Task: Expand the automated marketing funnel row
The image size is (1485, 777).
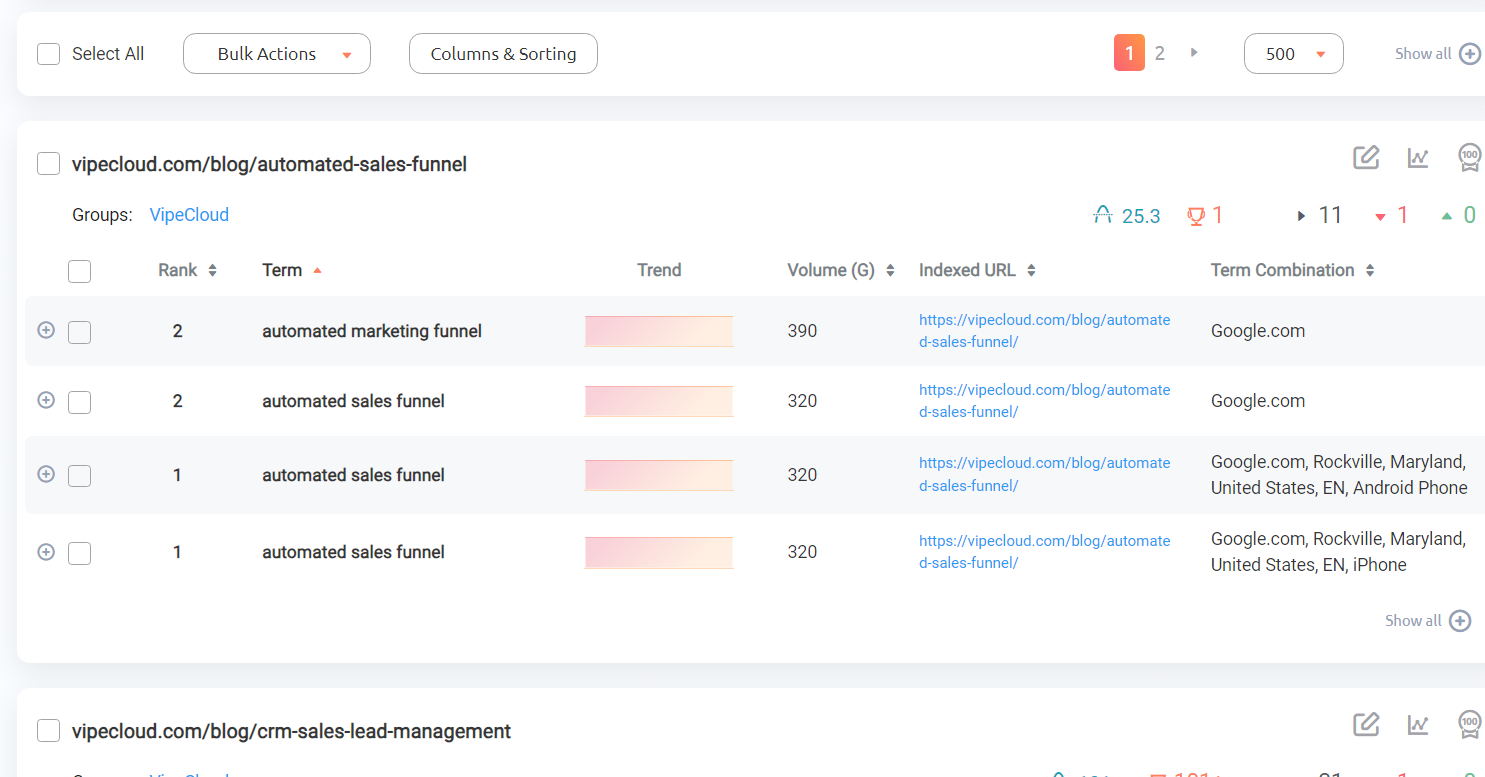Action: [46, 330]
